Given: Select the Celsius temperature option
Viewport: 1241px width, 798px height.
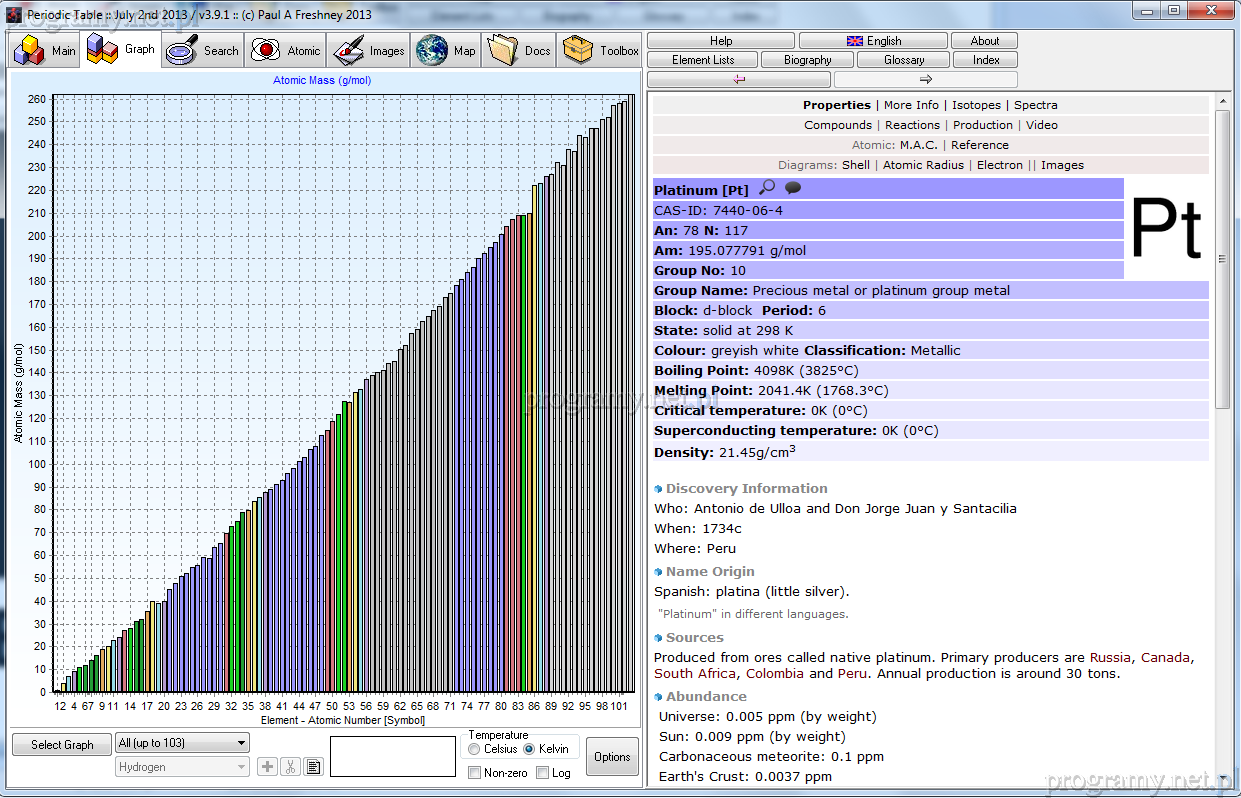Looking at the screenshot, I should point(474,749).
